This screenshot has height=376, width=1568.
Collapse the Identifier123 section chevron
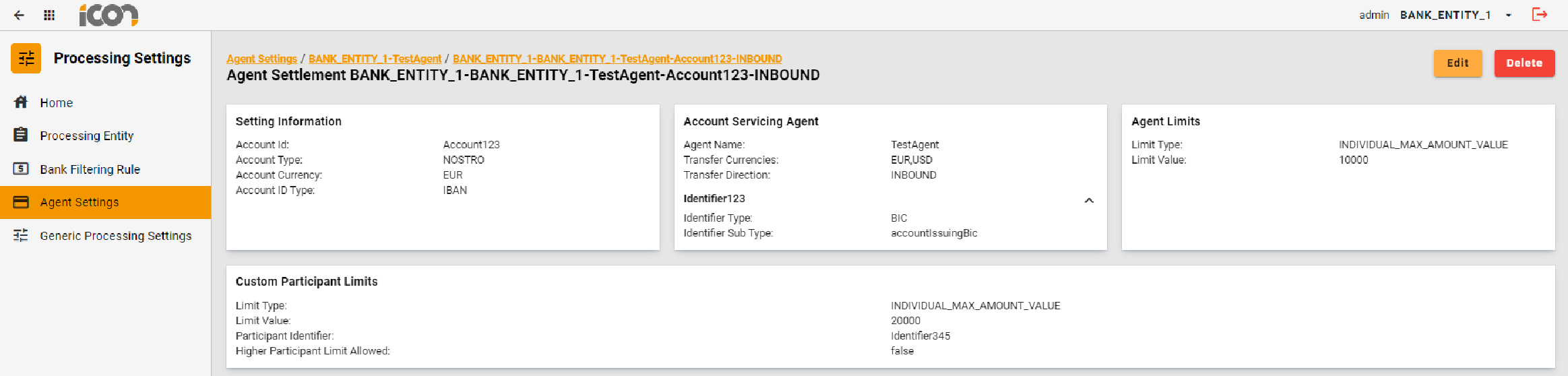(1089, 200)
